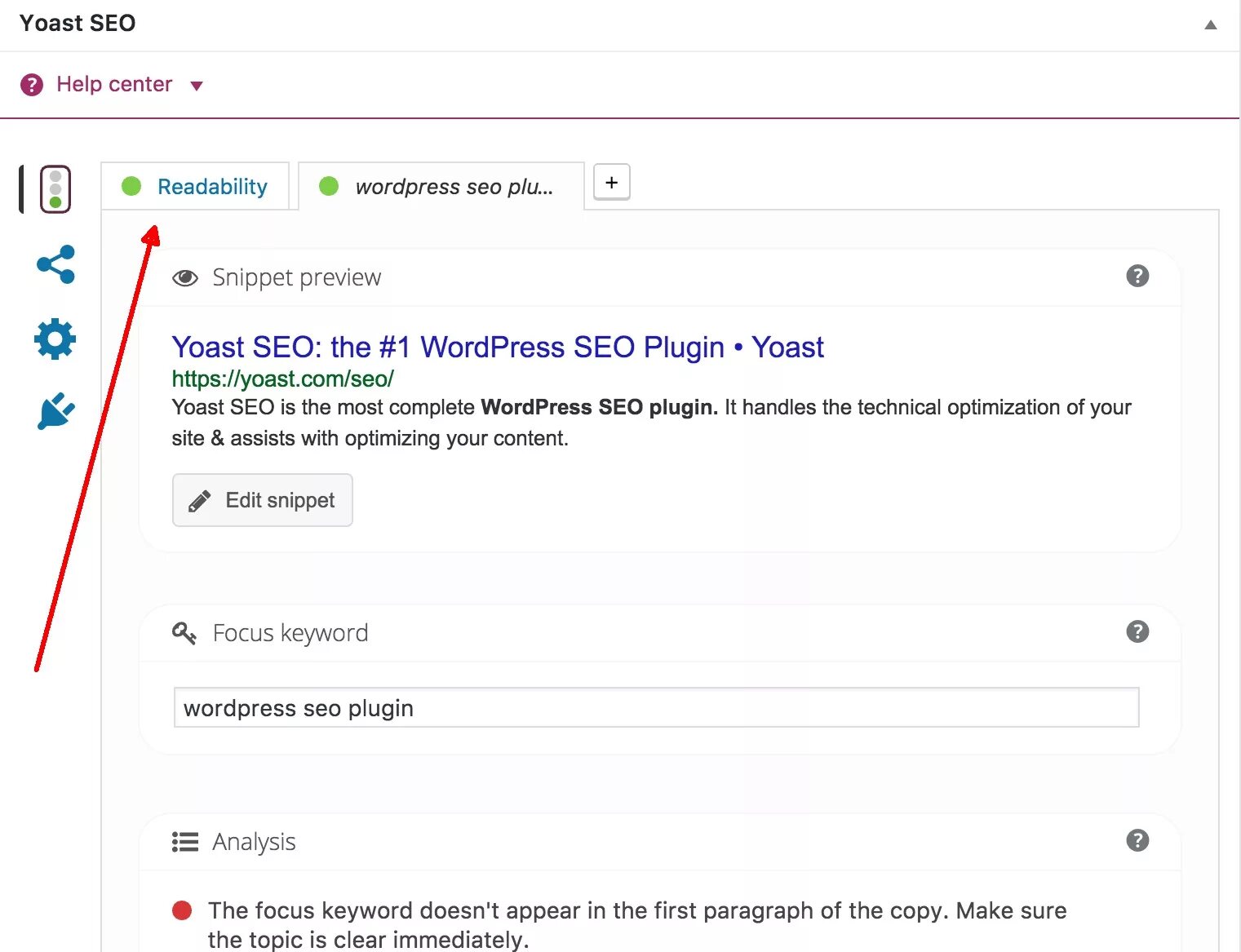This screenshot has height=952, width=1241.
Task: Click the list icon beside Analysis
Action: (185, 842)
